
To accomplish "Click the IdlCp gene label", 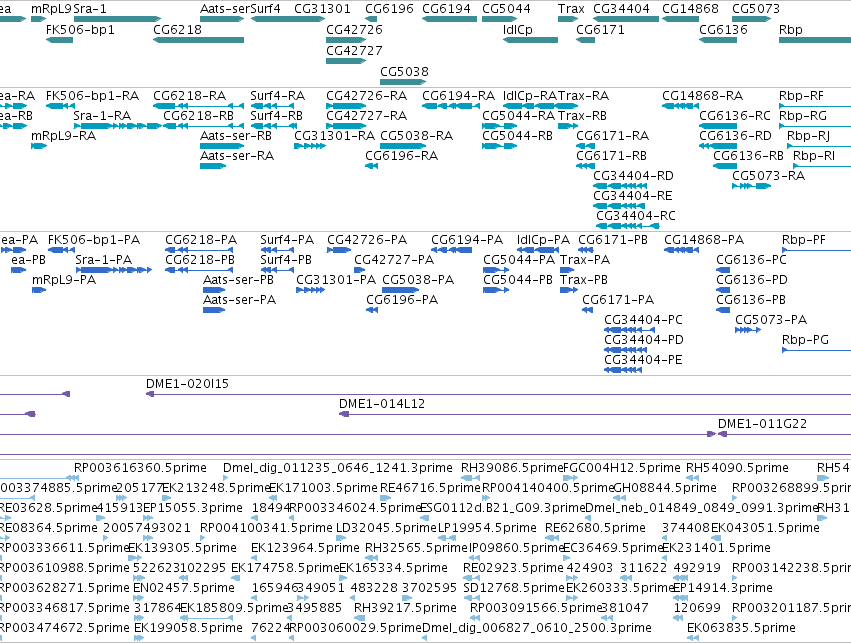I will [518, 30].
